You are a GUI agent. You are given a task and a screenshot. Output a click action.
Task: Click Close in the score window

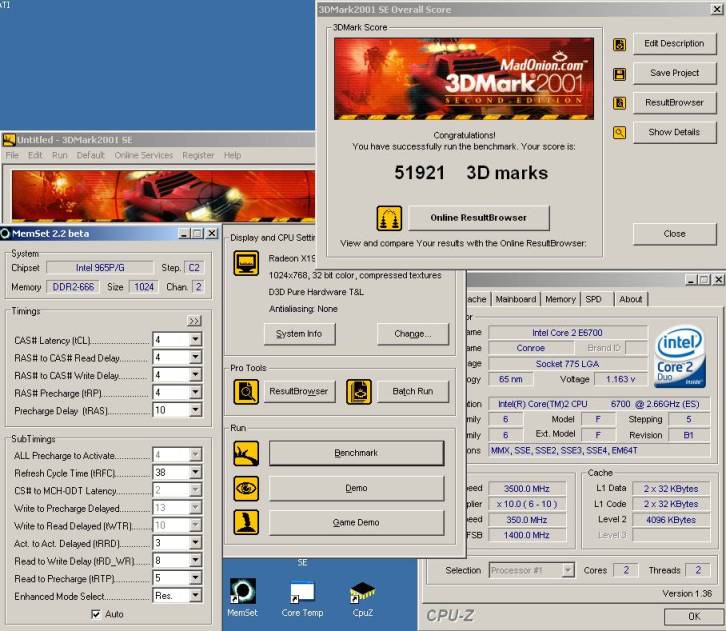click(x=674, y=234)
